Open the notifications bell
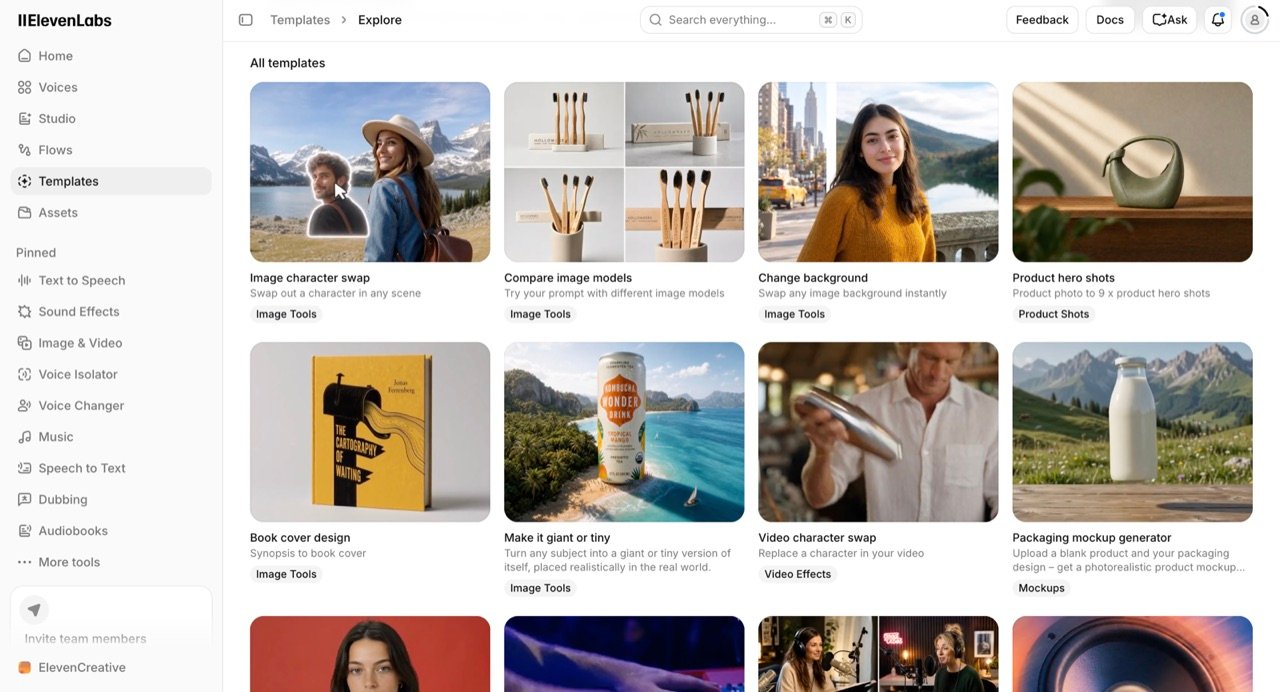1280x692 pixels. pyautogui.click(x=1218, y=20)
